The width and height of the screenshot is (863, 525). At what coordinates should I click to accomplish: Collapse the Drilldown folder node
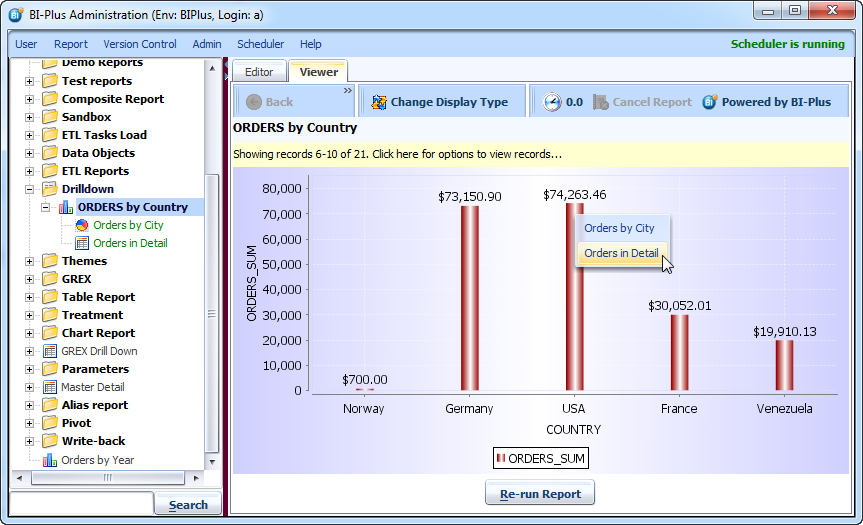click(x=29, y=189)
